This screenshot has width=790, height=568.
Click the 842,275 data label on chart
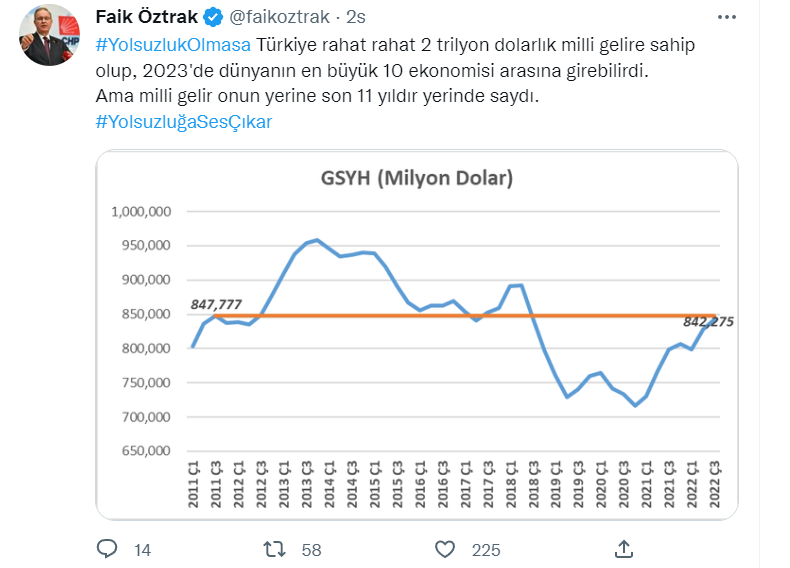tap(707, 322)
